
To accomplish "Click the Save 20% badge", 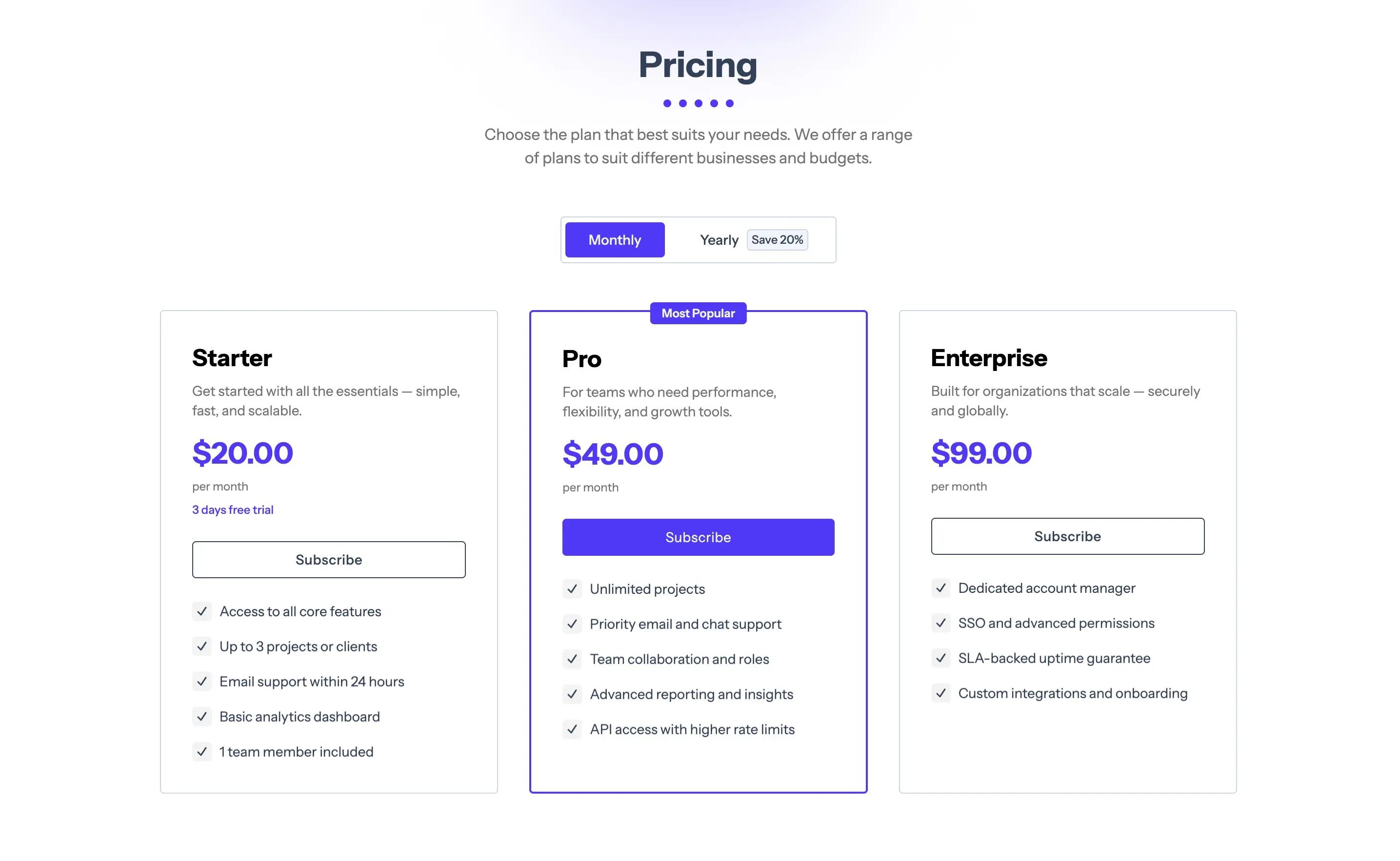I will tap(778, 240).
